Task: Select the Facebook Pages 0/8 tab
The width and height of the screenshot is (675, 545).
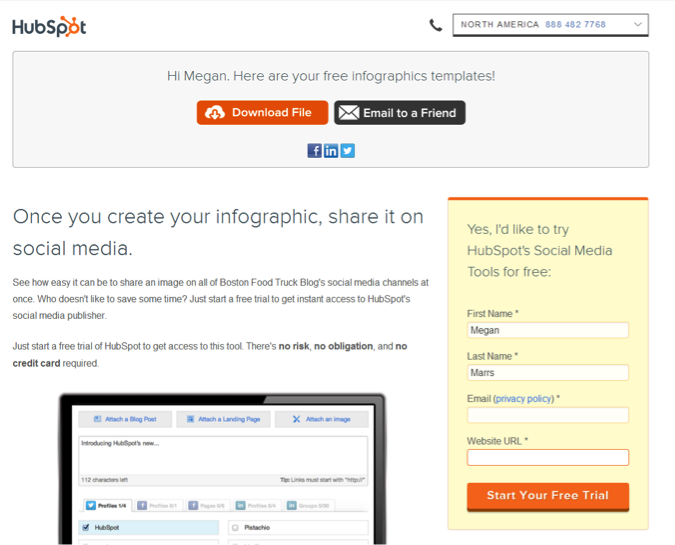Action: pyautogui.click(x=208, y=505)
